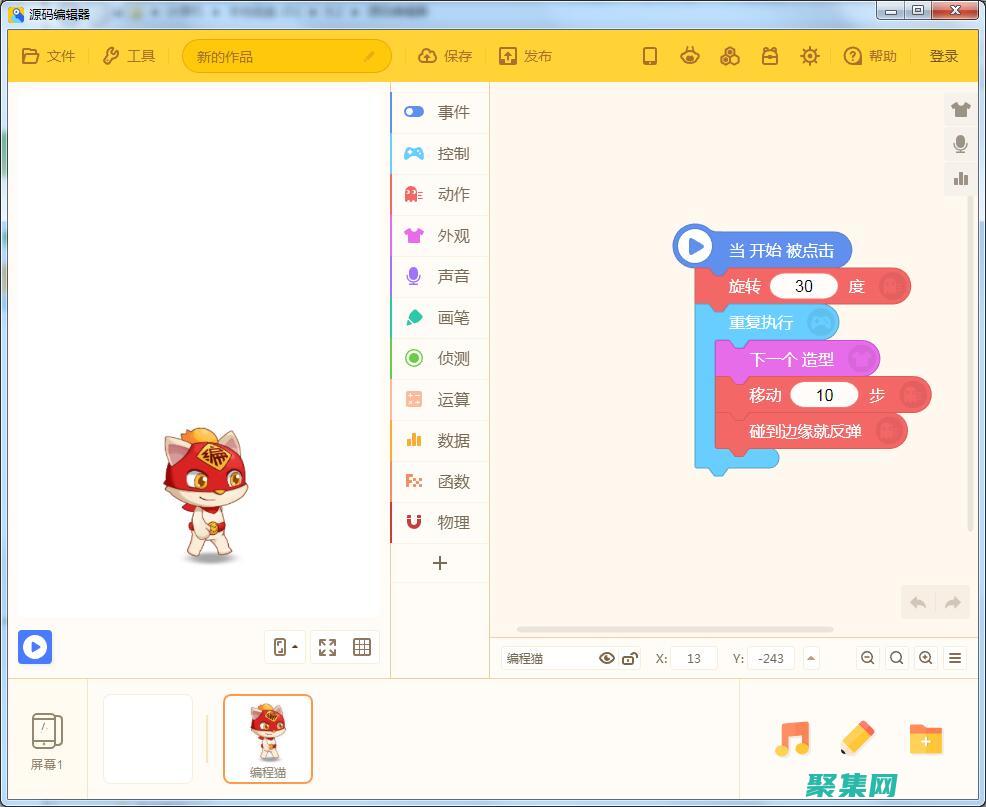This screenshot has width=986, height=807.
Task: Select the 物理 block category
Action: tap(440, 522)
